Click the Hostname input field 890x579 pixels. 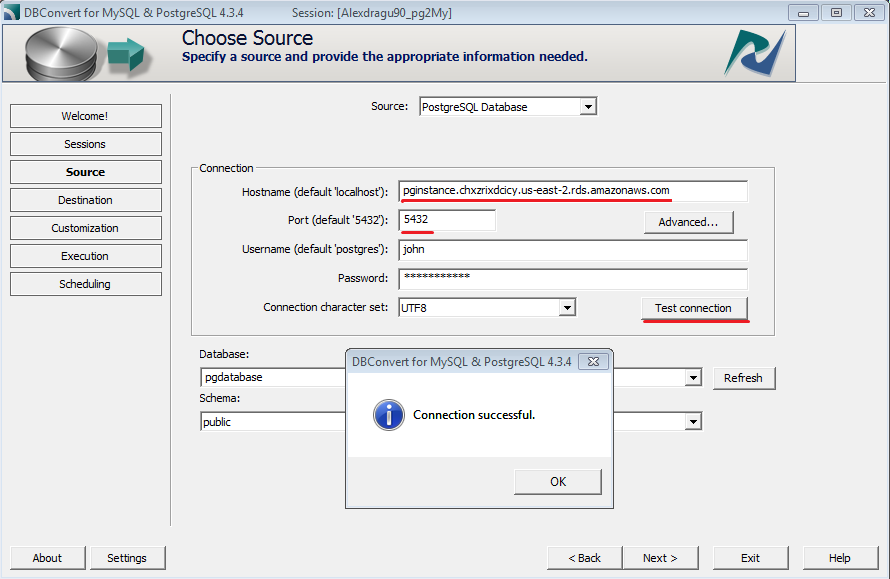[573, 191]
